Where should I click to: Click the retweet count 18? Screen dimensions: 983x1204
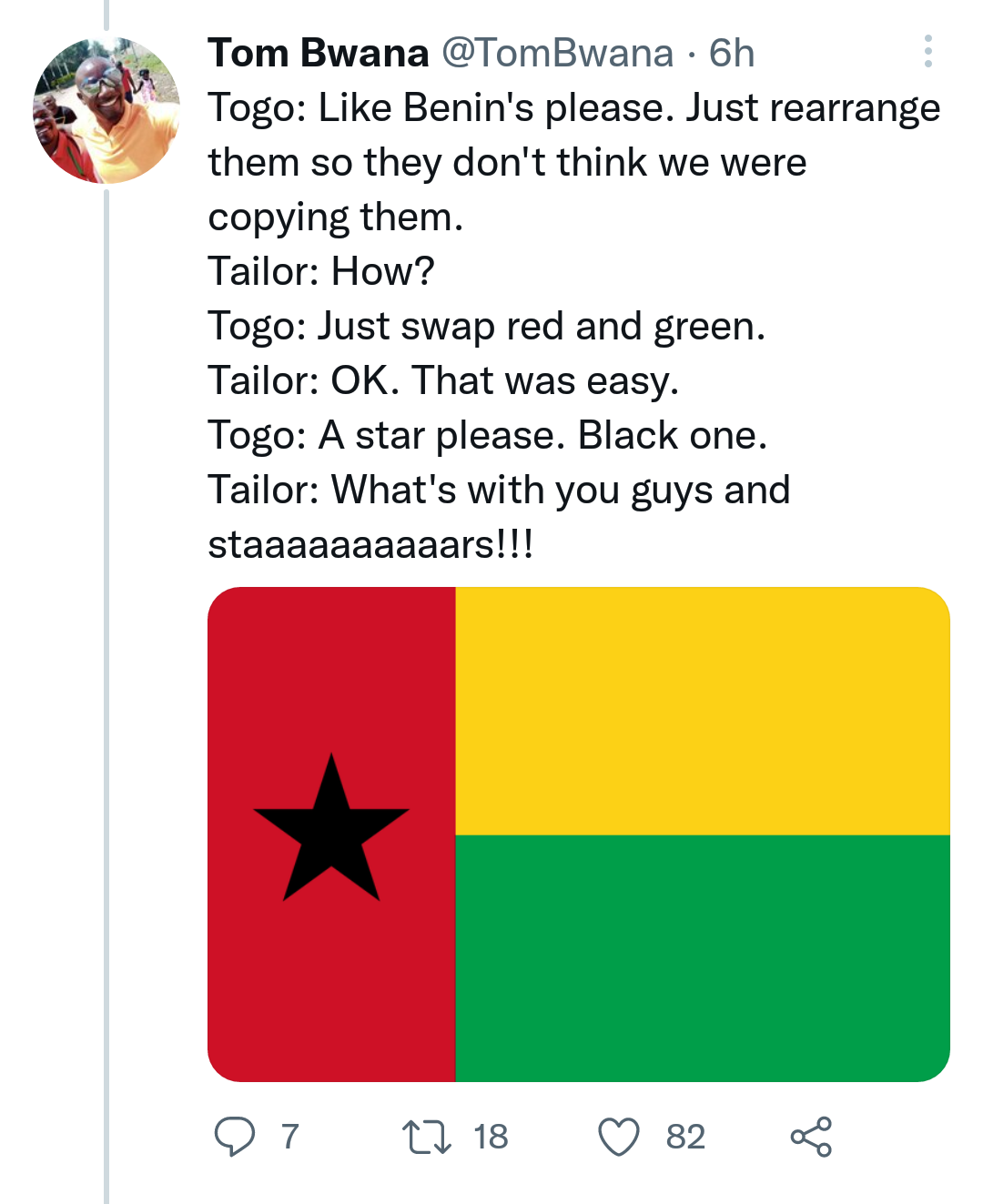491,1137
